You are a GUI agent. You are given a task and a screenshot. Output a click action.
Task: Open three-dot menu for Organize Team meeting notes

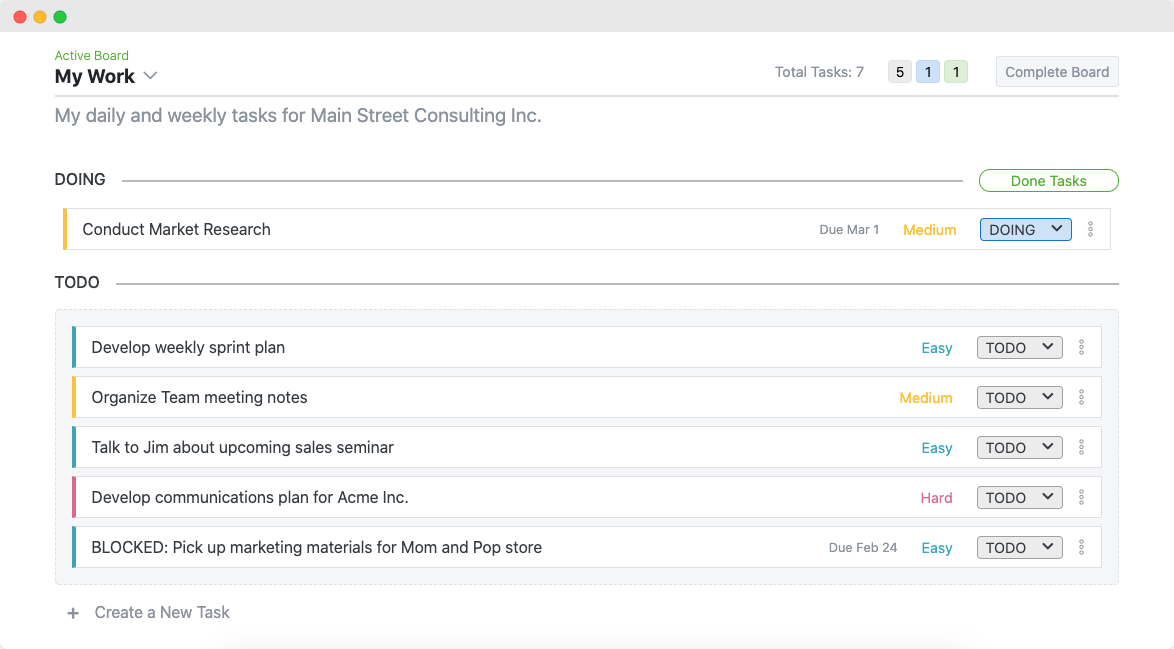coord(1081,397)
